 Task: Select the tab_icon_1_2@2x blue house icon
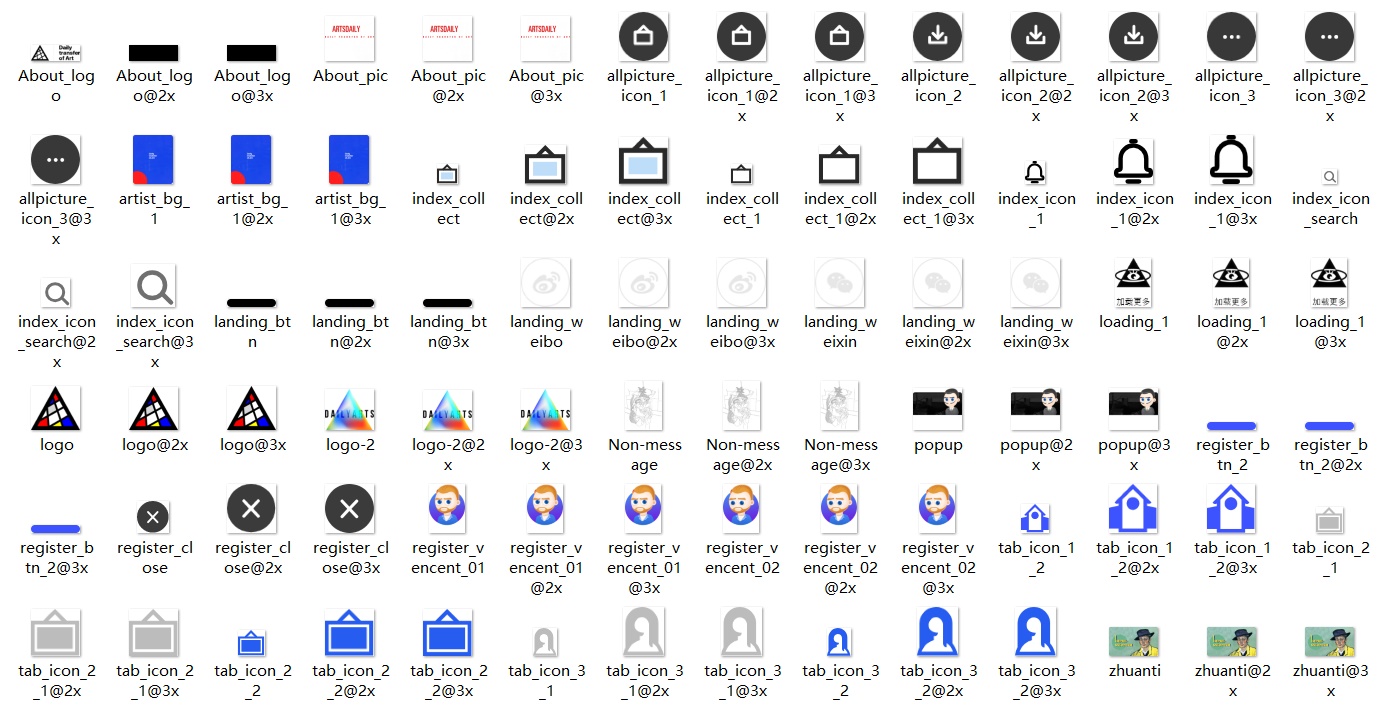[x=1133, y=509]
